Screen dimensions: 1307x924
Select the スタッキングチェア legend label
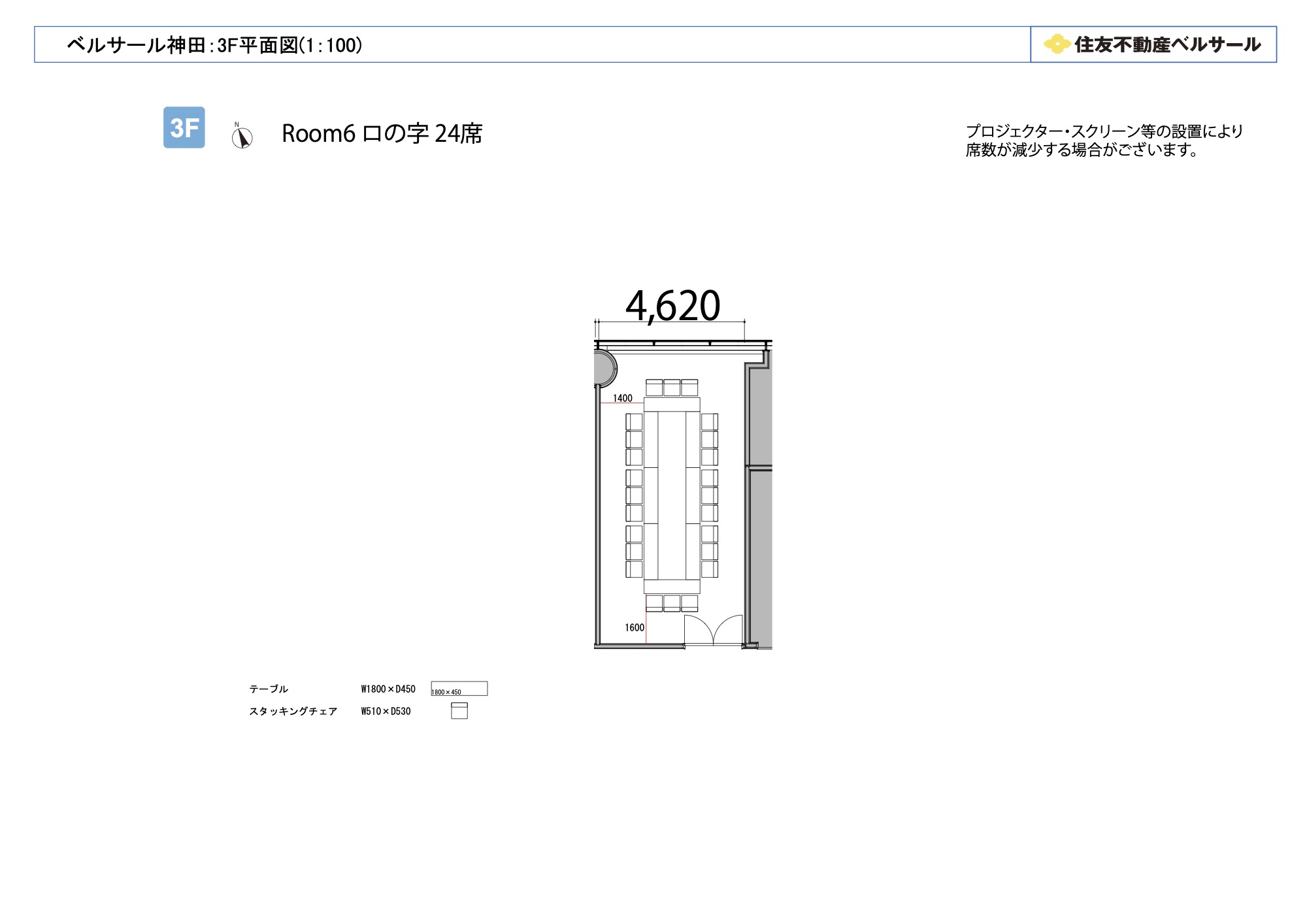tap(293, 711)
